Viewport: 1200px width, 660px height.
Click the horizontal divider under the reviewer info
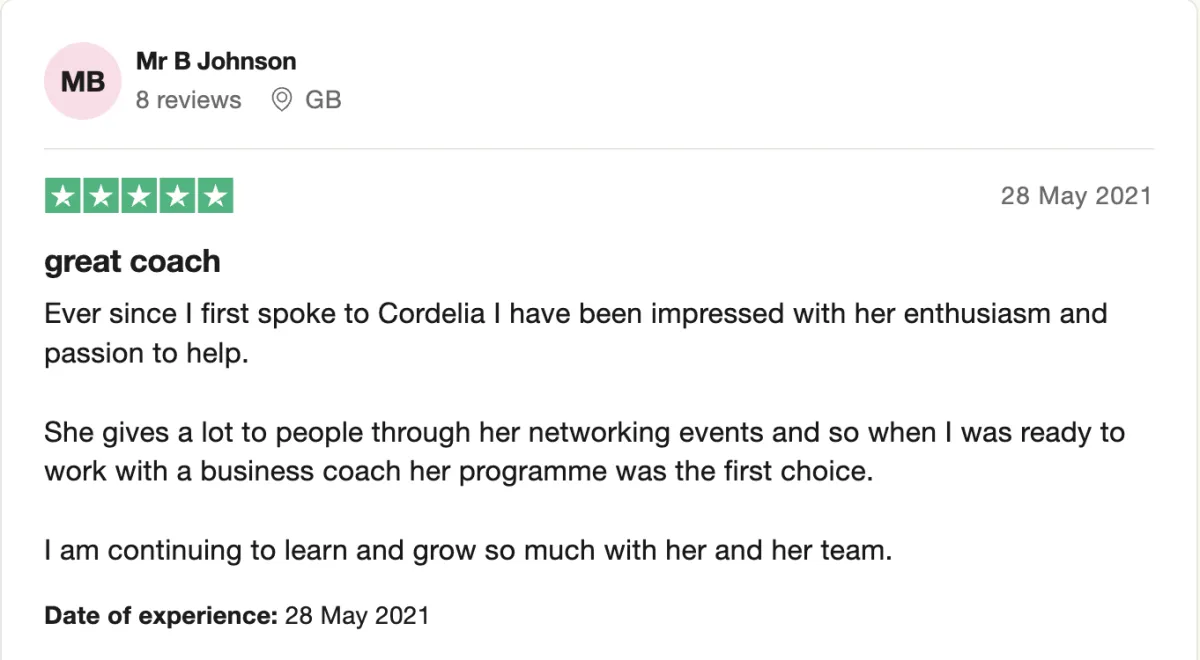[599, 149]
